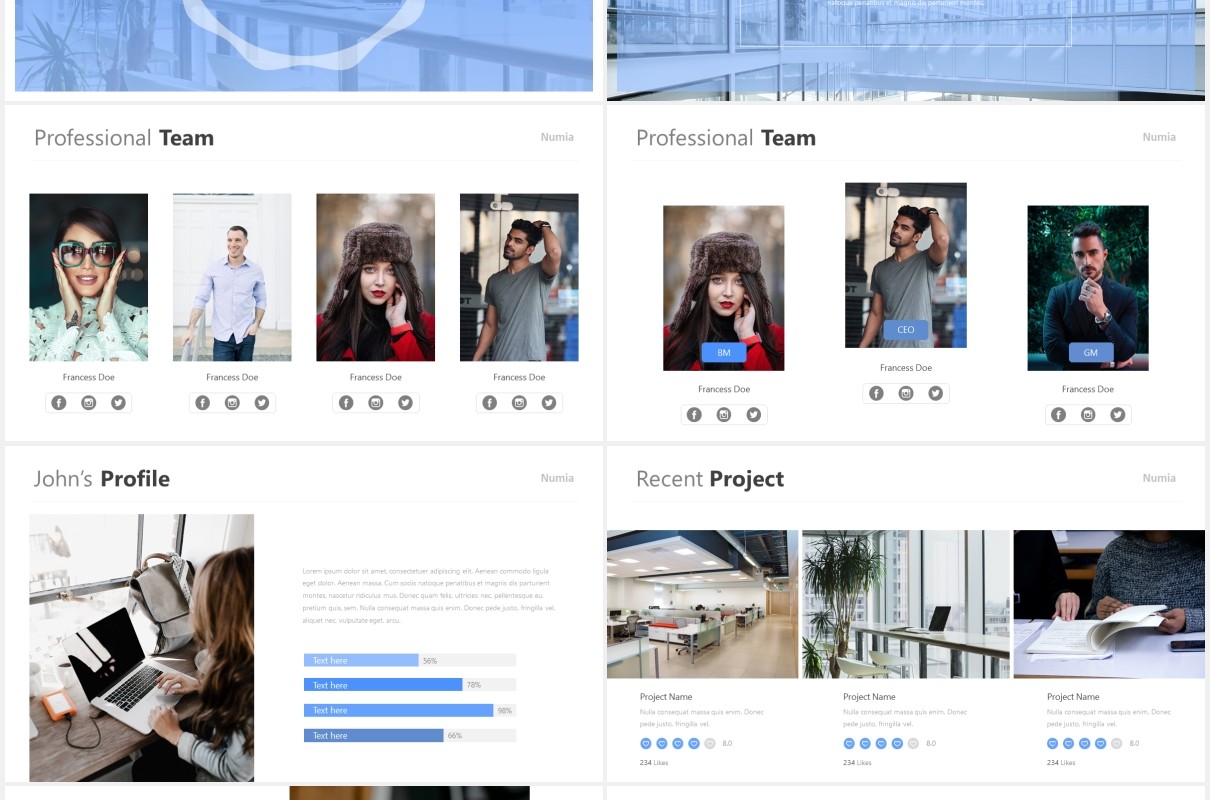Screen dimensions: 1210x800
Task: Click Project Name under office interior image
Action: coord(666,697)
